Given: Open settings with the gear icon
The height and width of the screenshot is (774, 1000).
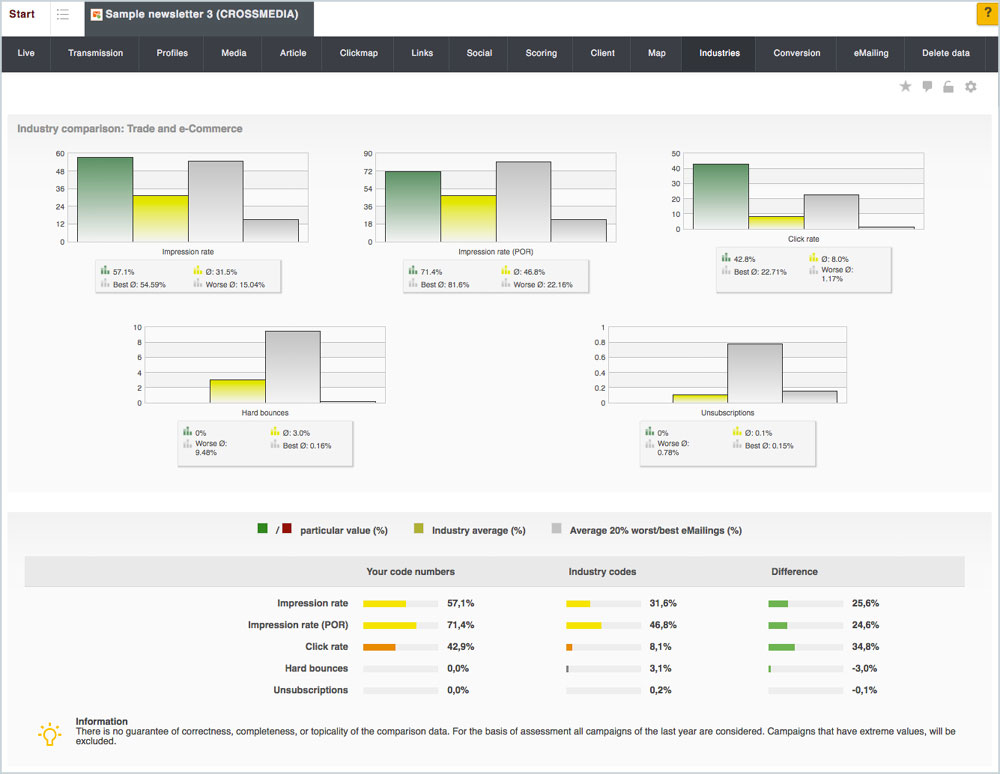Looking at the screenshot, I should click(x=971, y=87).
